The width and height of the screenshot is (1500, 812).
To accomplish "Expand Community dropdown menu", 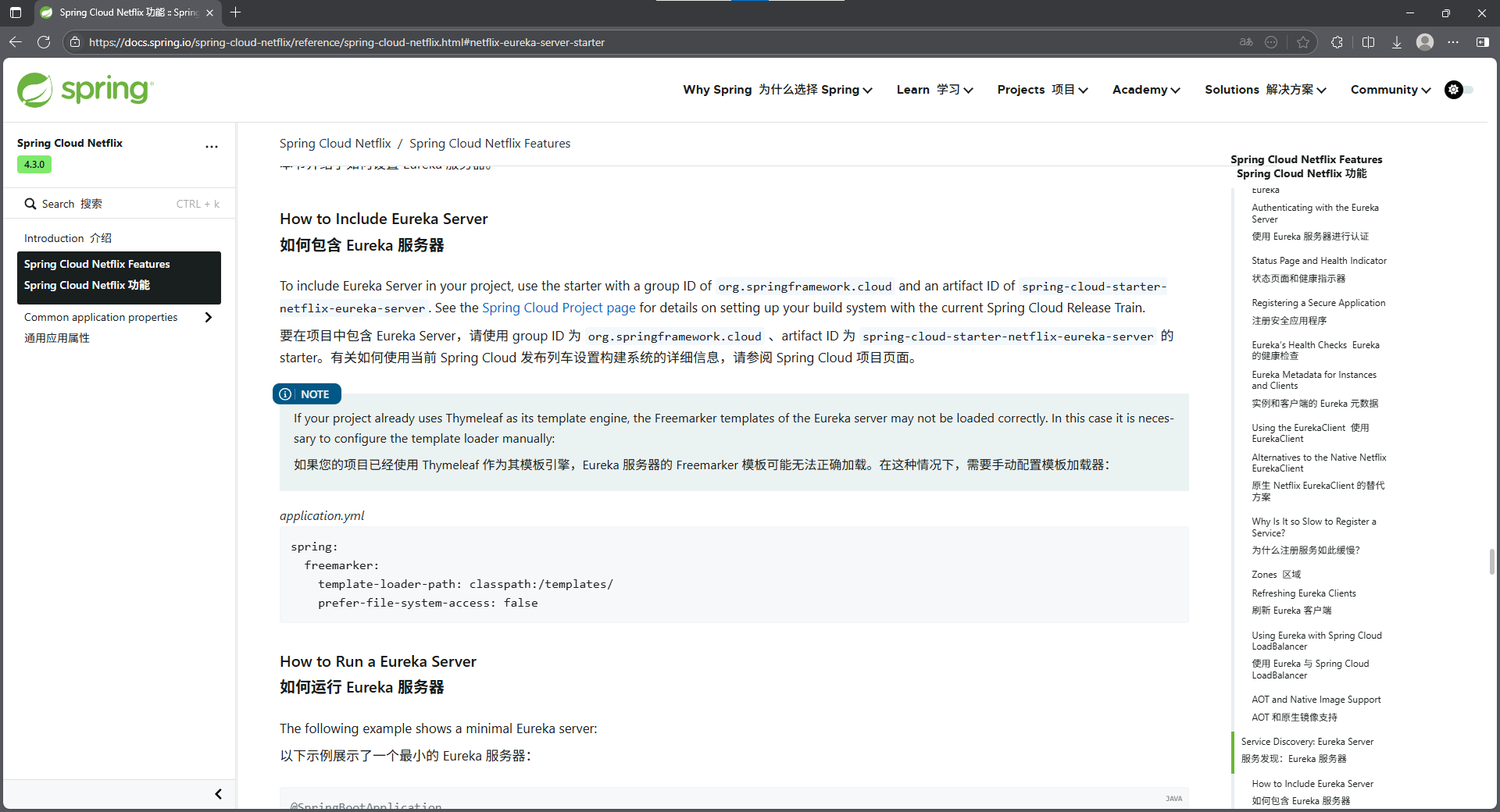I will click(1391, 90).
